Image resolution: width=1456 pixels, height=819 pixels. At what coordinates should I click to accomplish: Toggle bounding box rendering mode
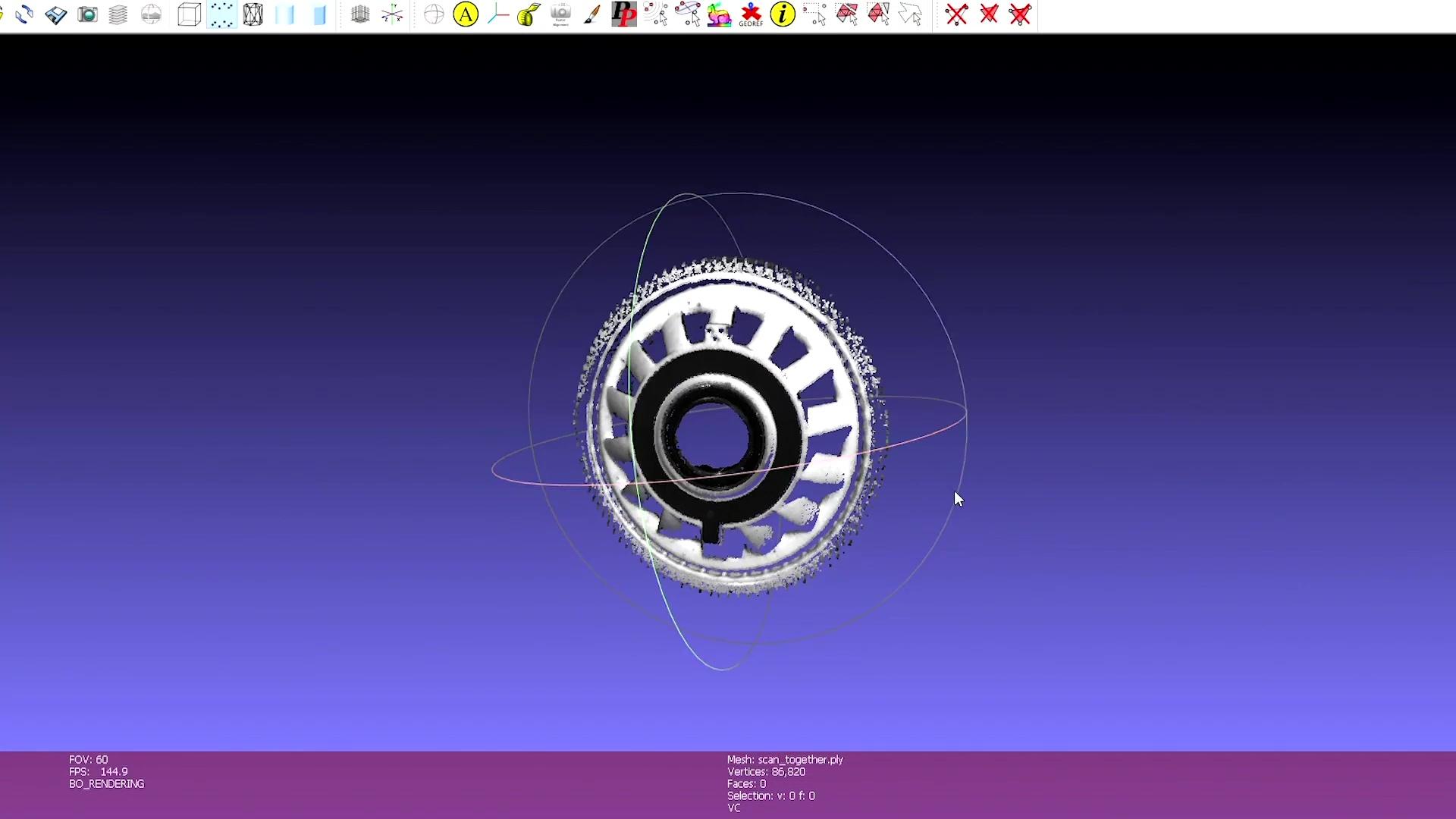point(188,14)
